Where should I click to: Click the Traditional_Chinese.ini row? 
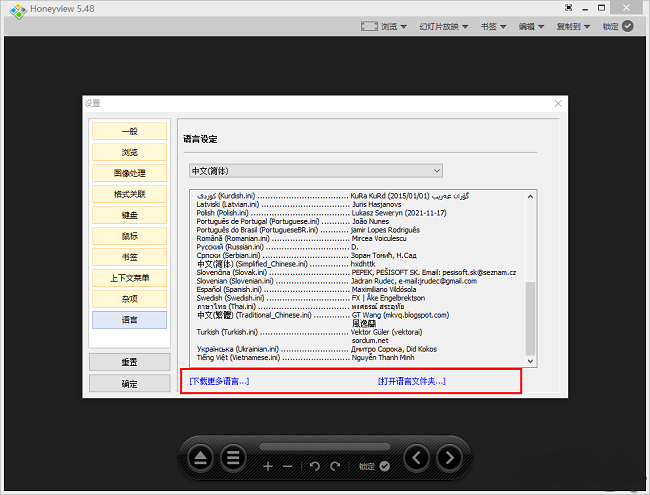click(x=323, y=315)
